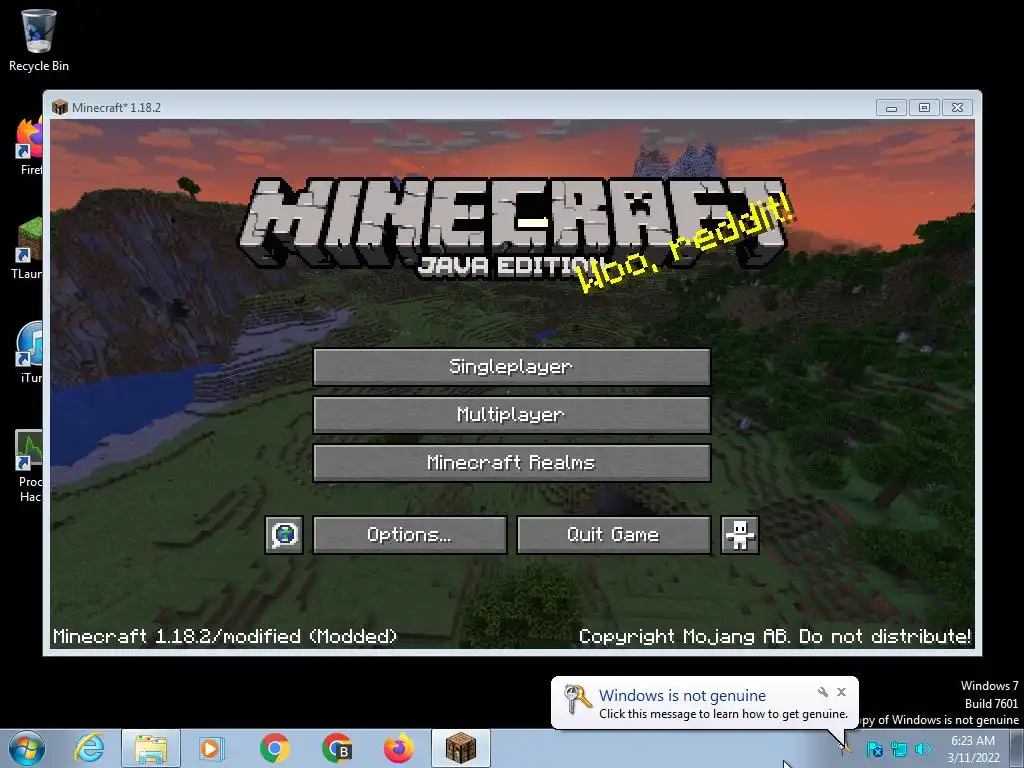
Task: Open the Recycle Bin desktop icon
Action: [39, 40]
